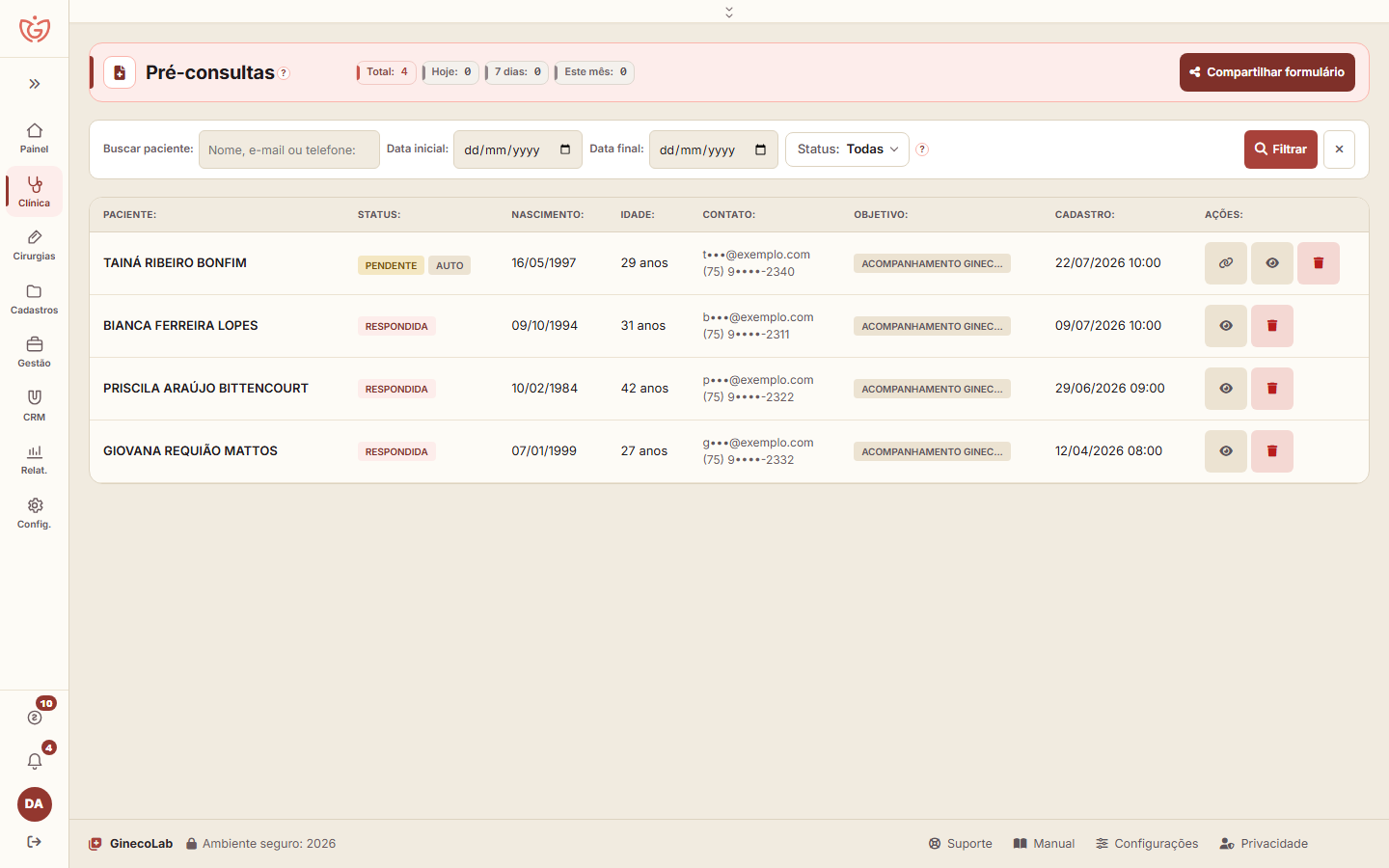Click the Total: 4 counter chip
This screenshot has height=868, width=1389.
386,72
